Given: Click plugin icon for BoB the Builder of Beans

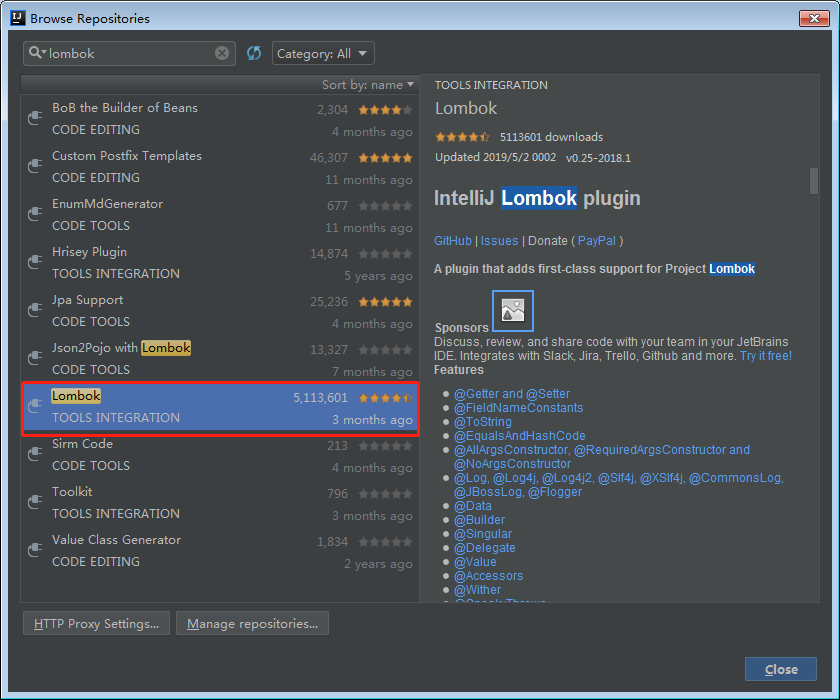Looking at the screenshot, I should pos(35,118).
